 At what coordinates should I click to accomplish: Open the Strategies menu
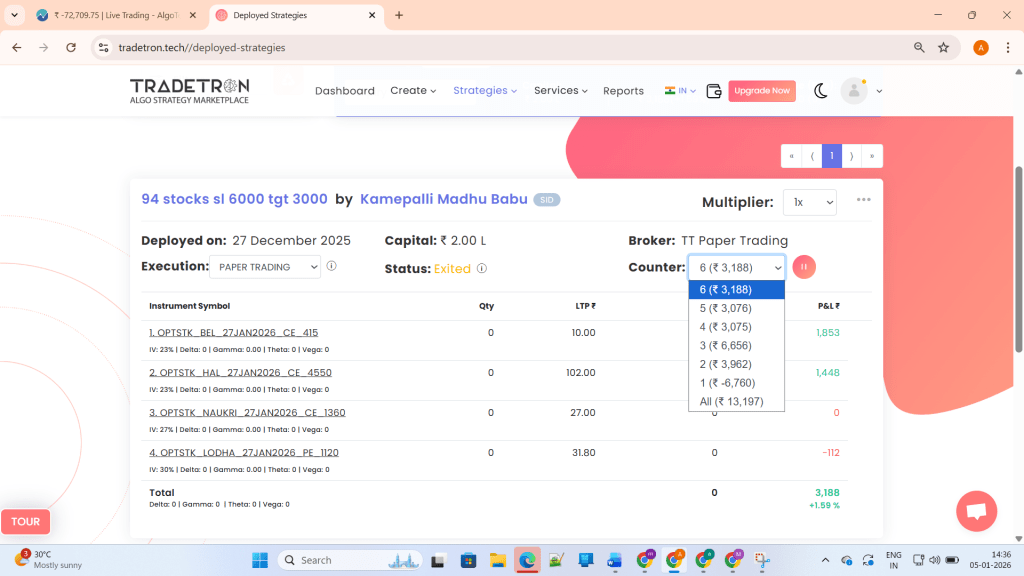tap(485, 91)
